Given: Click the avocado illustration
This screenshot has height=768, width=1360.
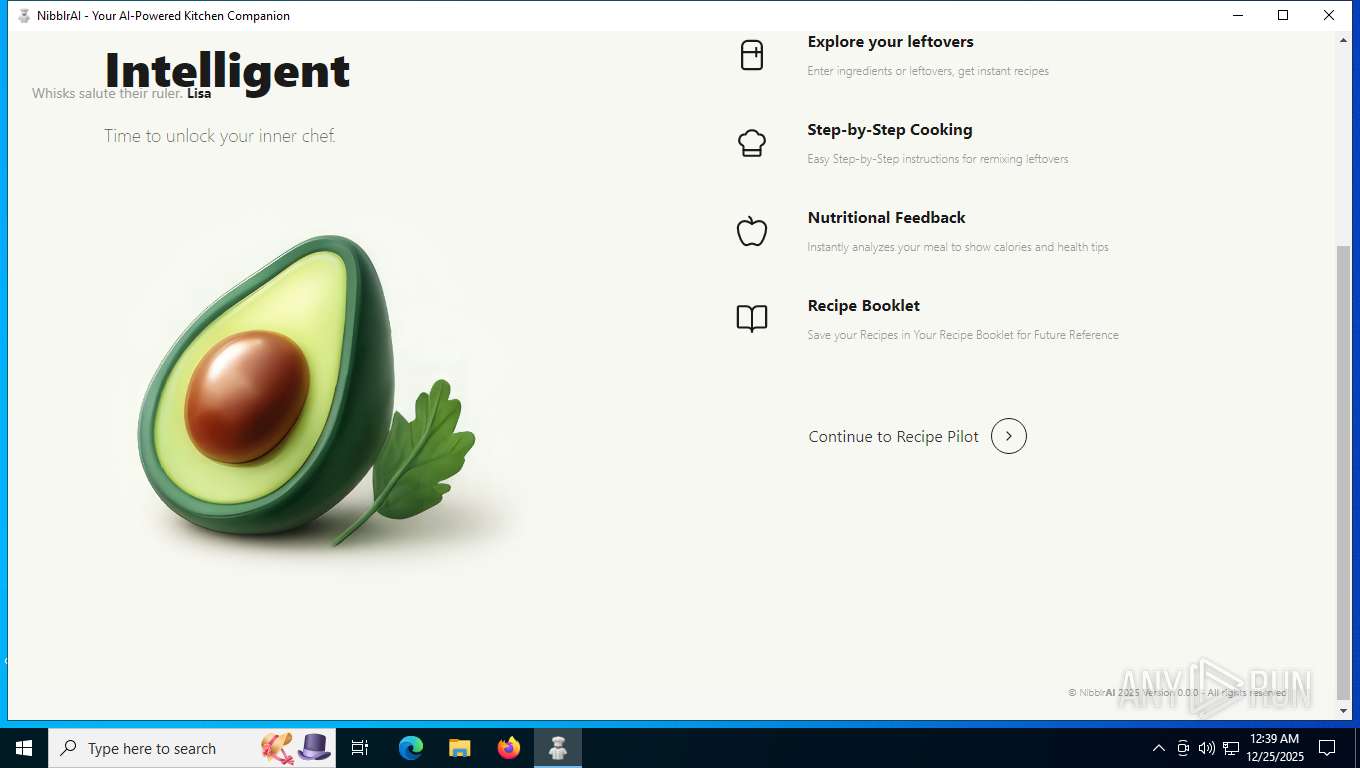Looking at the screenshot, I should [x=306, y=390].
